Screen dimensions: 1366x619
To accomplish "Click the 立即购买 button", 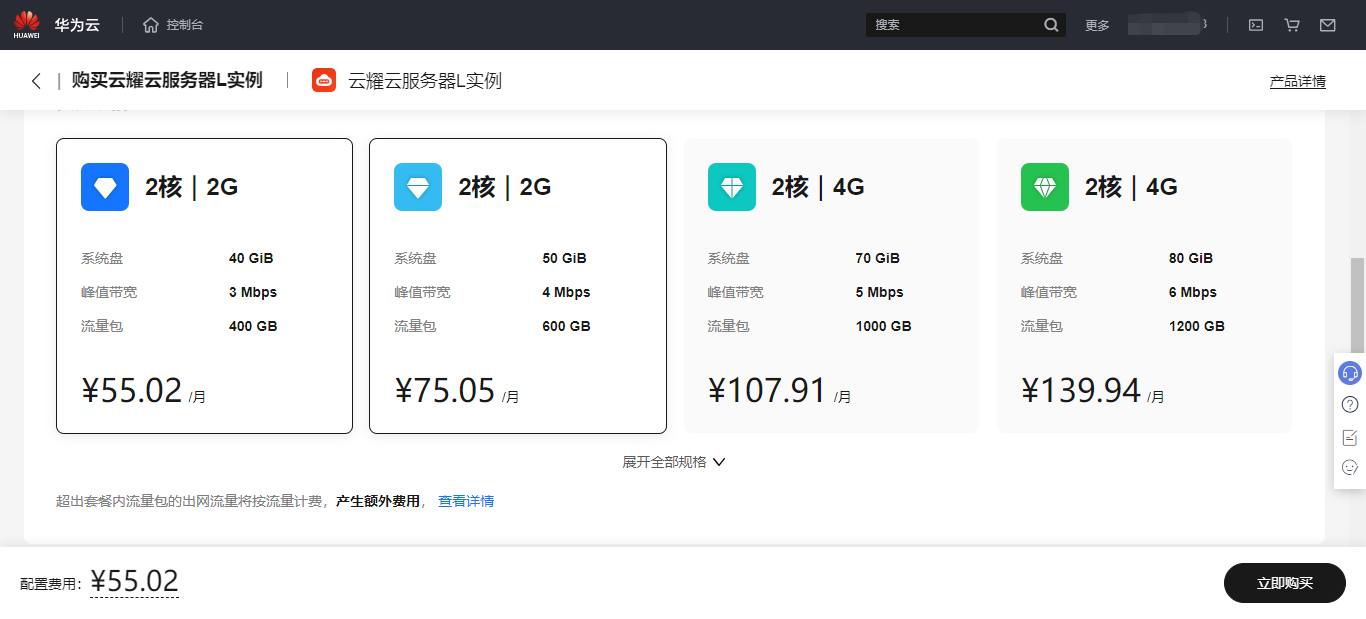I will 1284,583.
